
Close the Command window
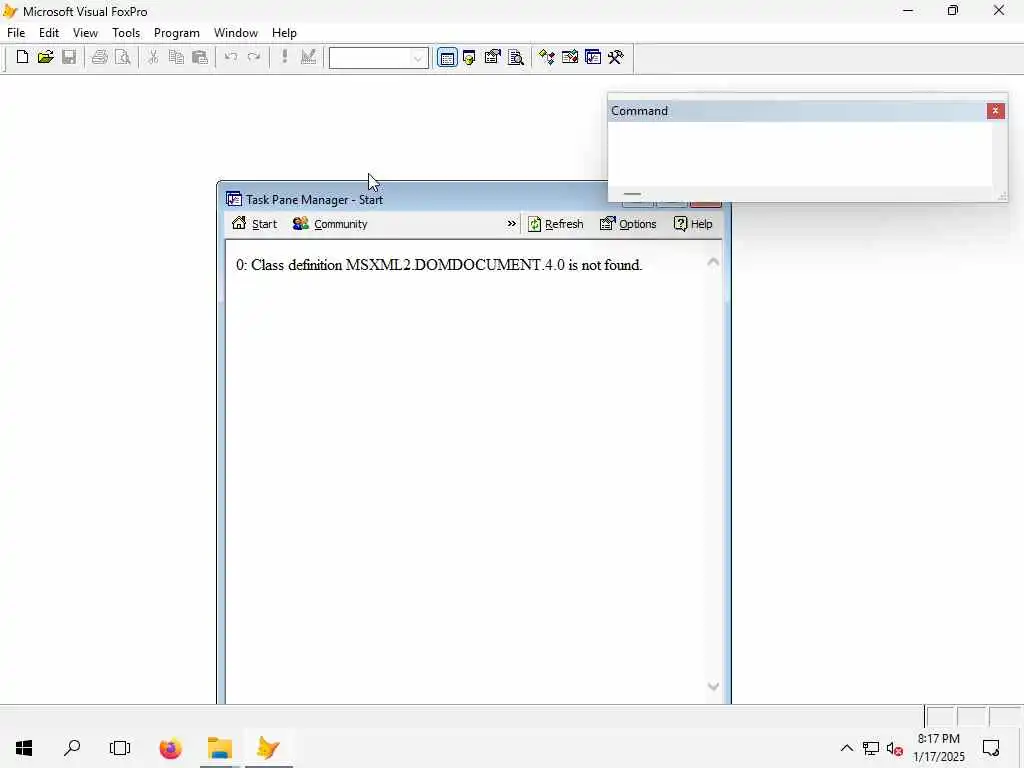pos(995,111)
